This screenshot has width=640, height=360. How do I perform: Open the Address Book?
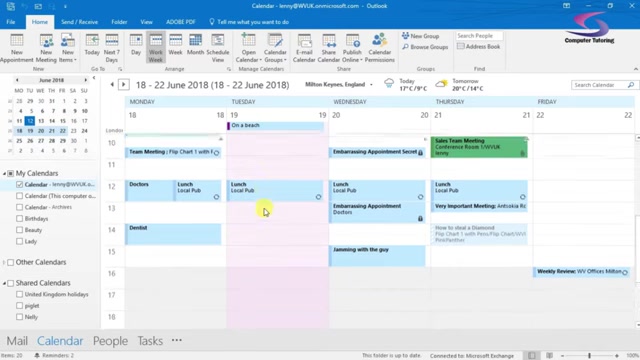coord(479,47)
